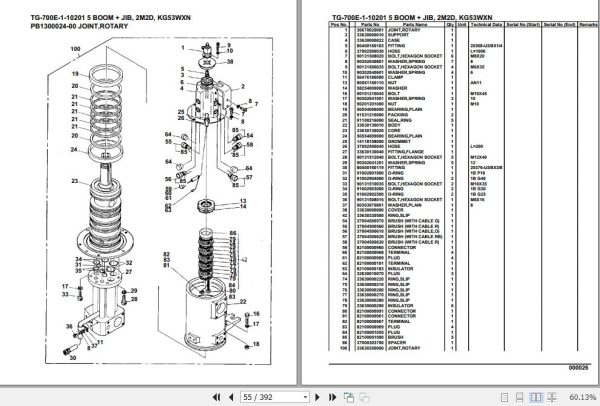Image resolution: width=600 pixels, height=406 pixels.
Task: Switch to continuous scrolling page view
Action: (x=520, y=397)
